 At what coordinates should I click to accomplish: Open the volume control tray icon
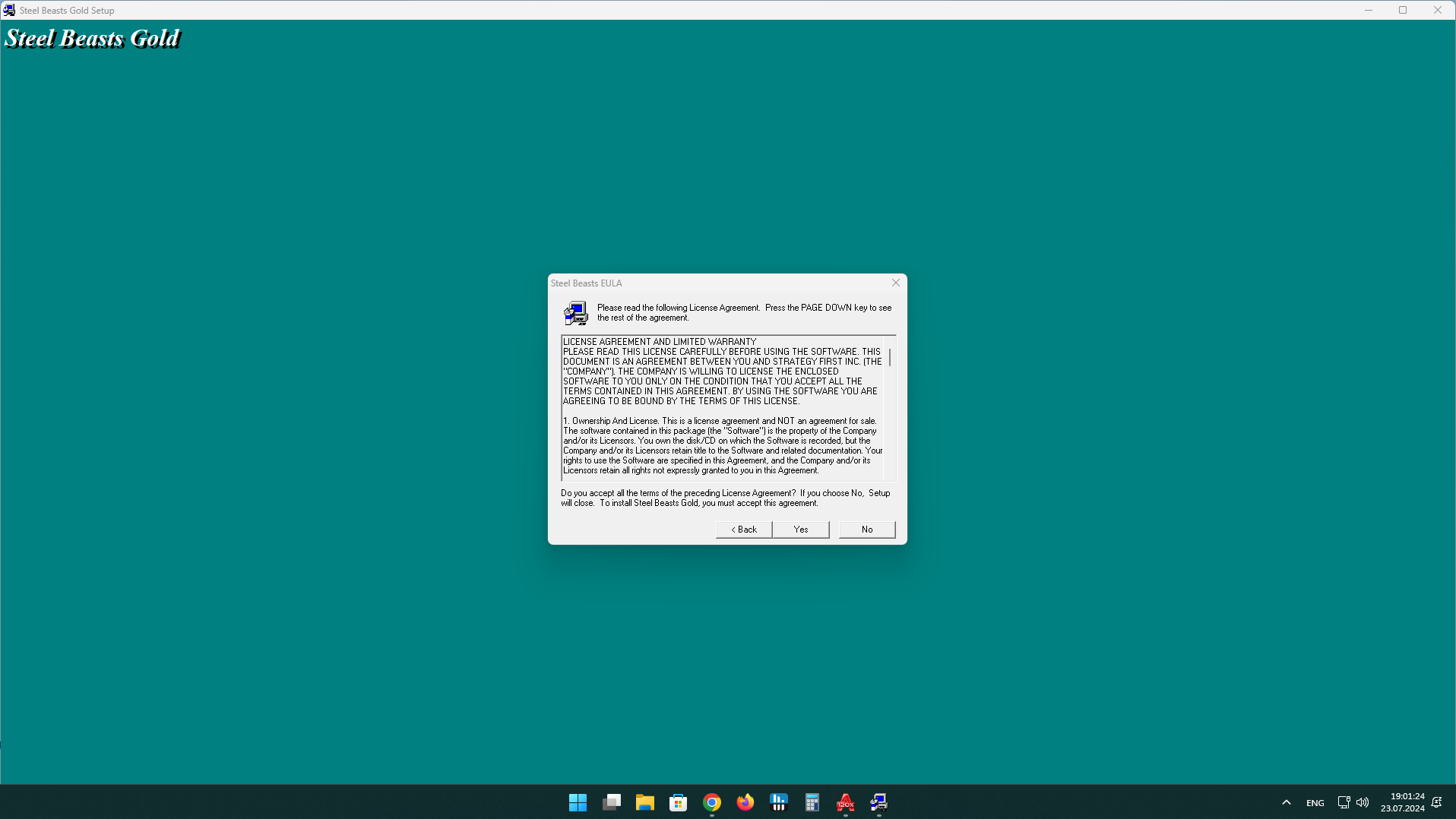tap(1363, 802)
